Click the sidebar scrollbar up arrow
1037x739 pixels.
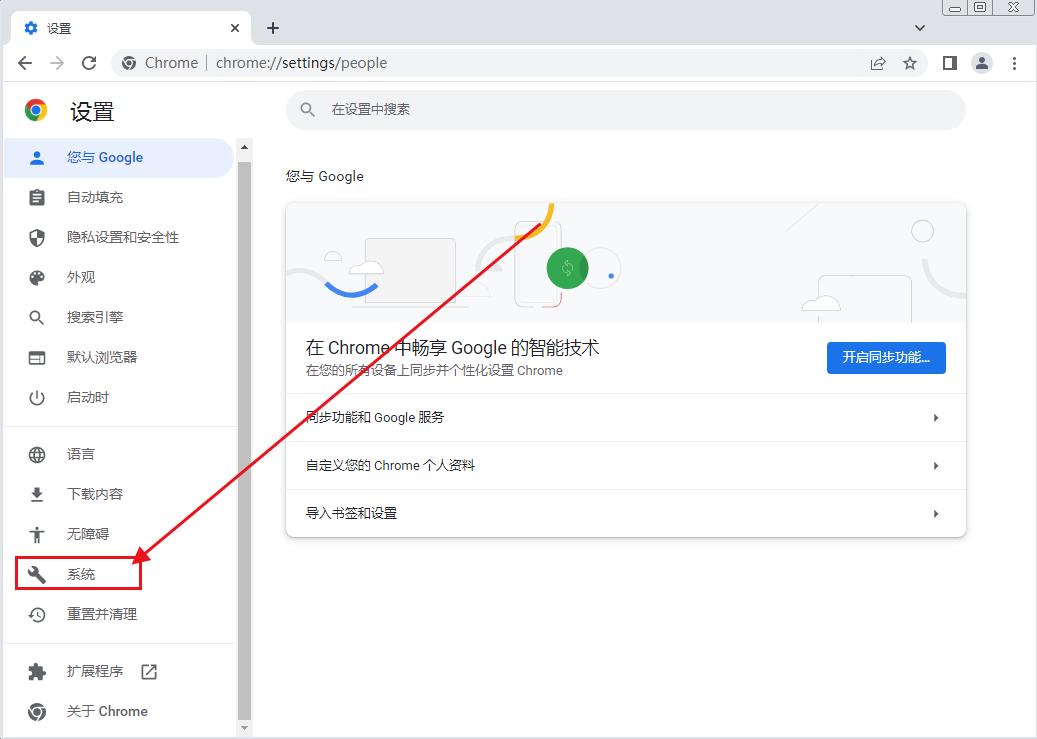pyautogui.click(x=244, y=148)
